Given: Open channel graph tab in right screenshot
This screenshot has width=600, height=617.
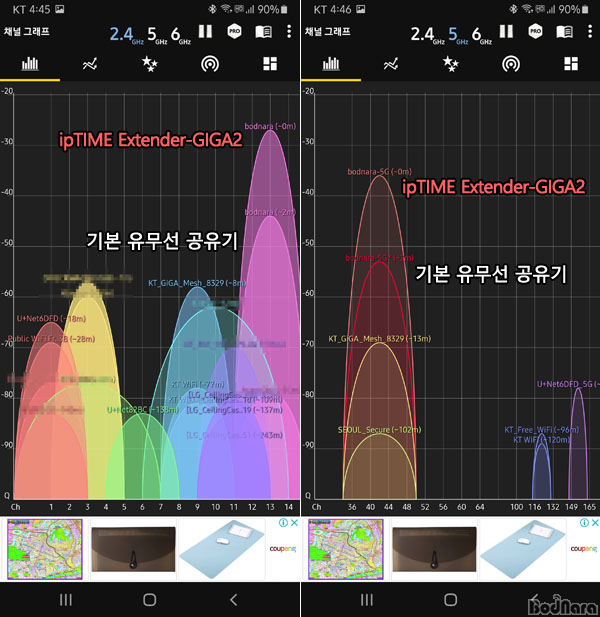Looking at the screenshot, I should (x=331, y=64).
